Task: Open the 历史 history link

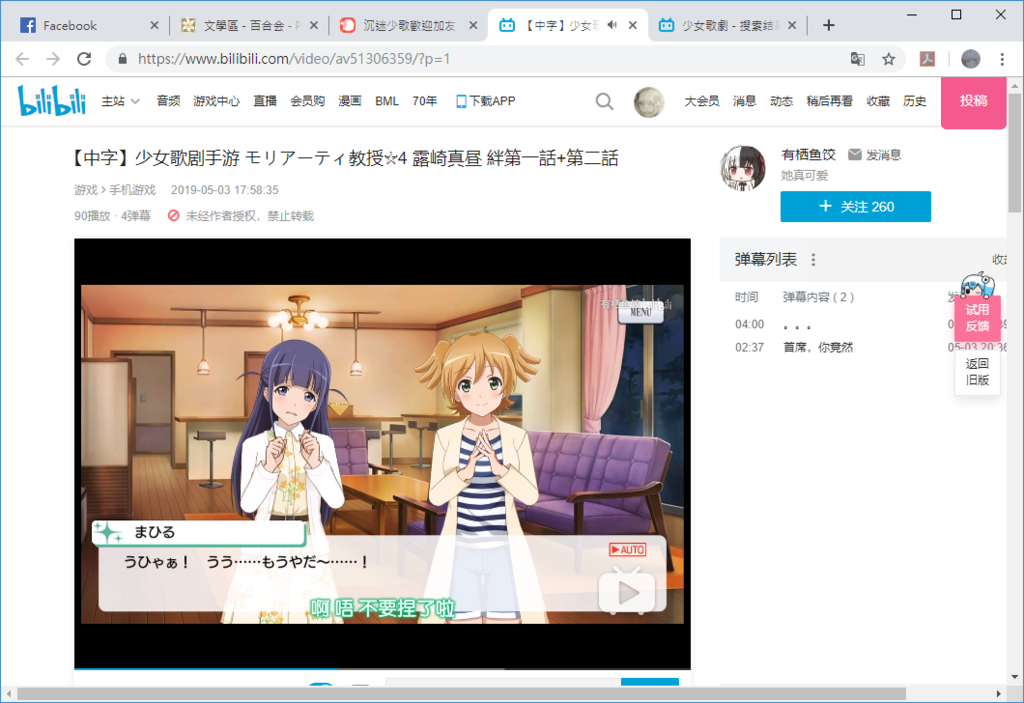Action: (914, 101)
